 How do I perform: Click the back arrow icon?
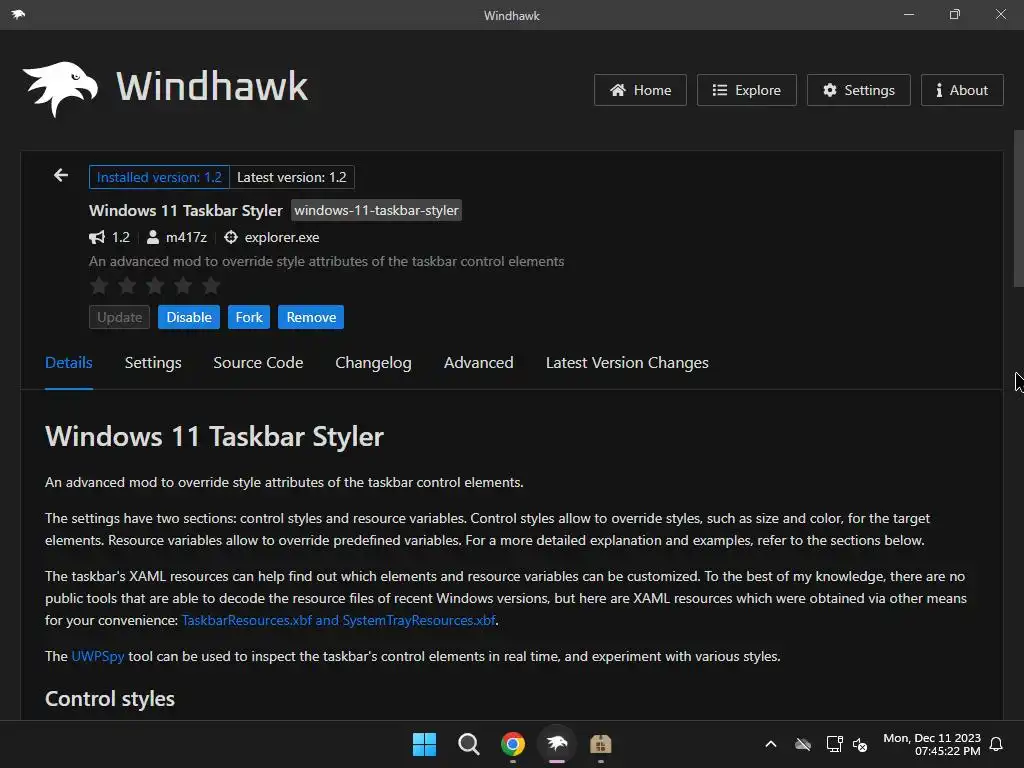[x=61, y=176]
